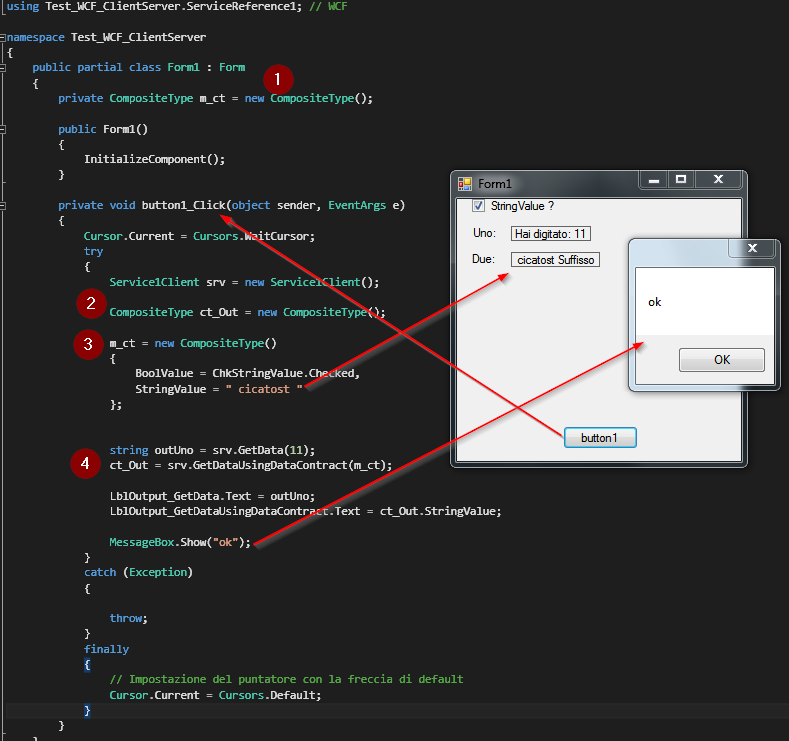Image resolution: width=789 pixels, height=741 pixels.
Task: Select the 'Hai digitato: 11' output label
Action: [x=551, y=234]
